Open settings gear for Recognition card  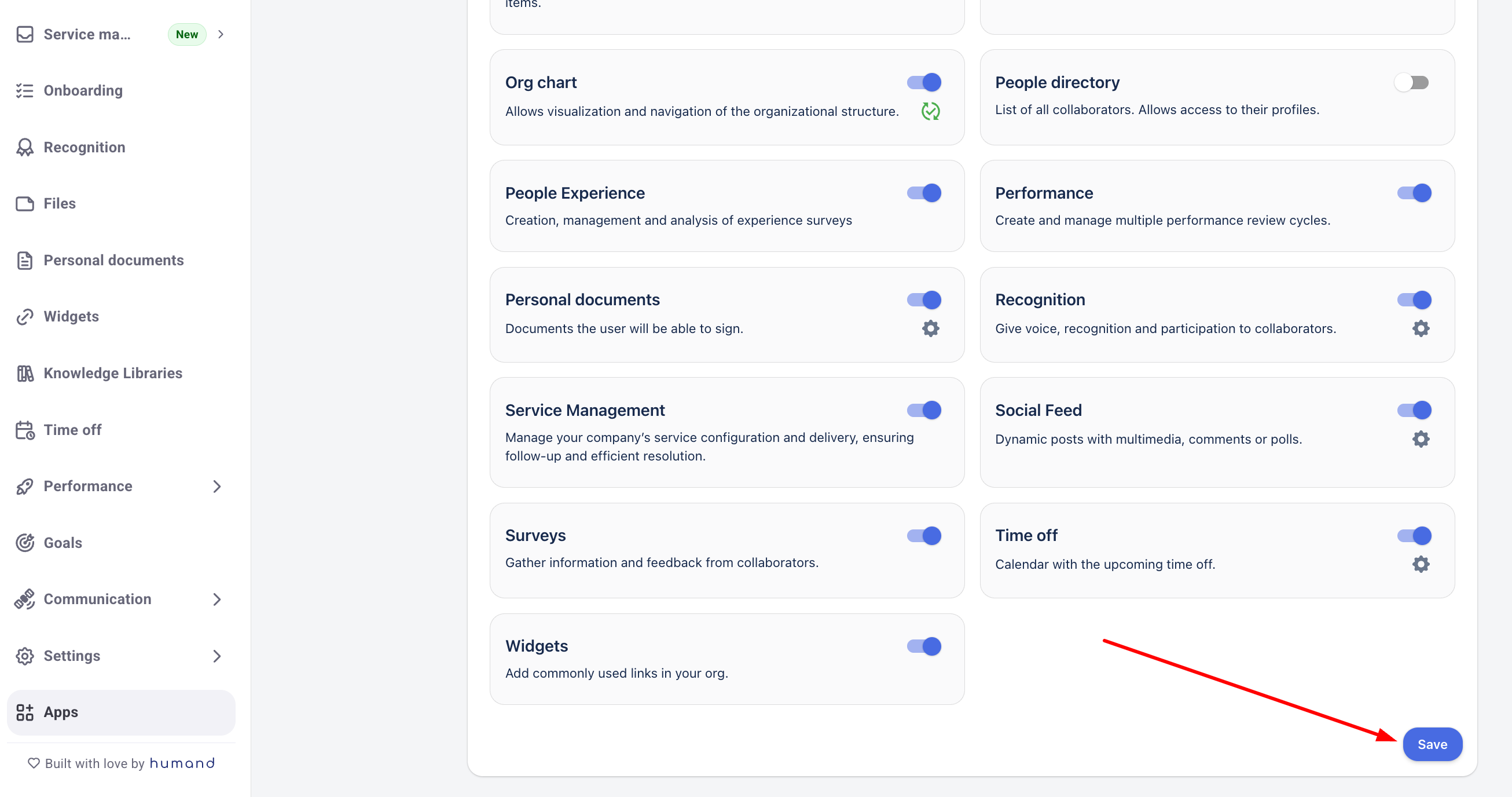click(x=1421, y=328)
